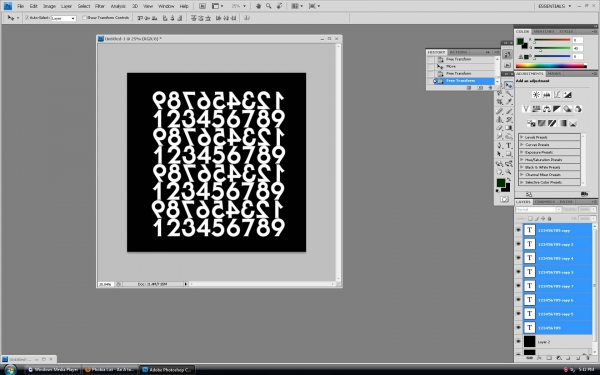Select the Move tool in the toolbox

click(x=508, y=85)
